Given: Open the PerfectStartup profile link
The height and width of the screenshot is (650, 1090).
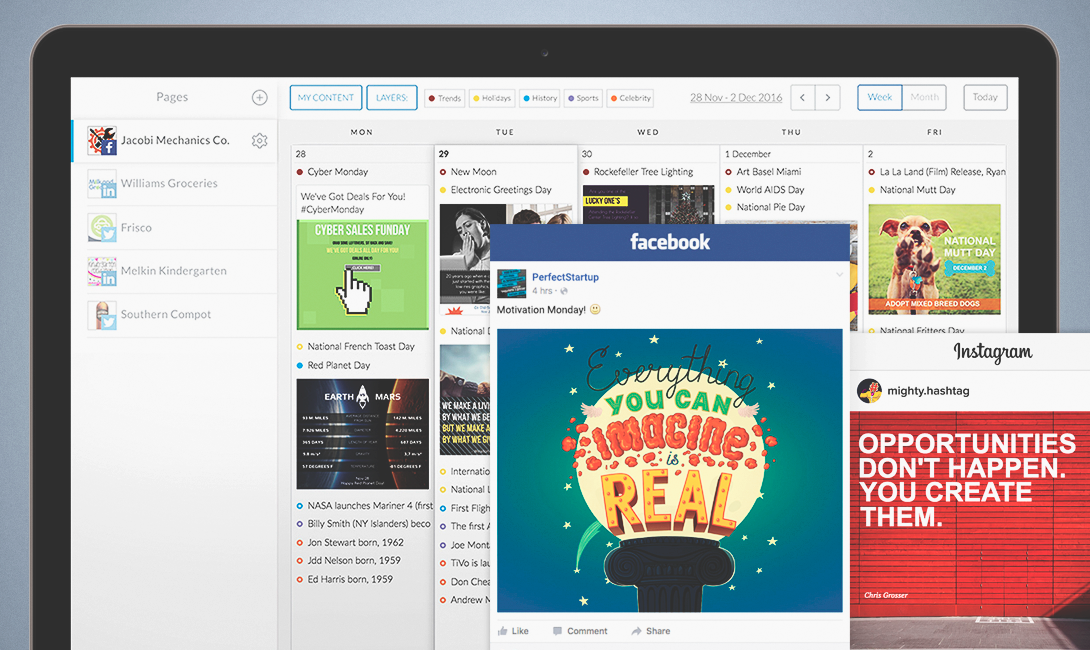Looking at the screenshot, I should (565, 277).
